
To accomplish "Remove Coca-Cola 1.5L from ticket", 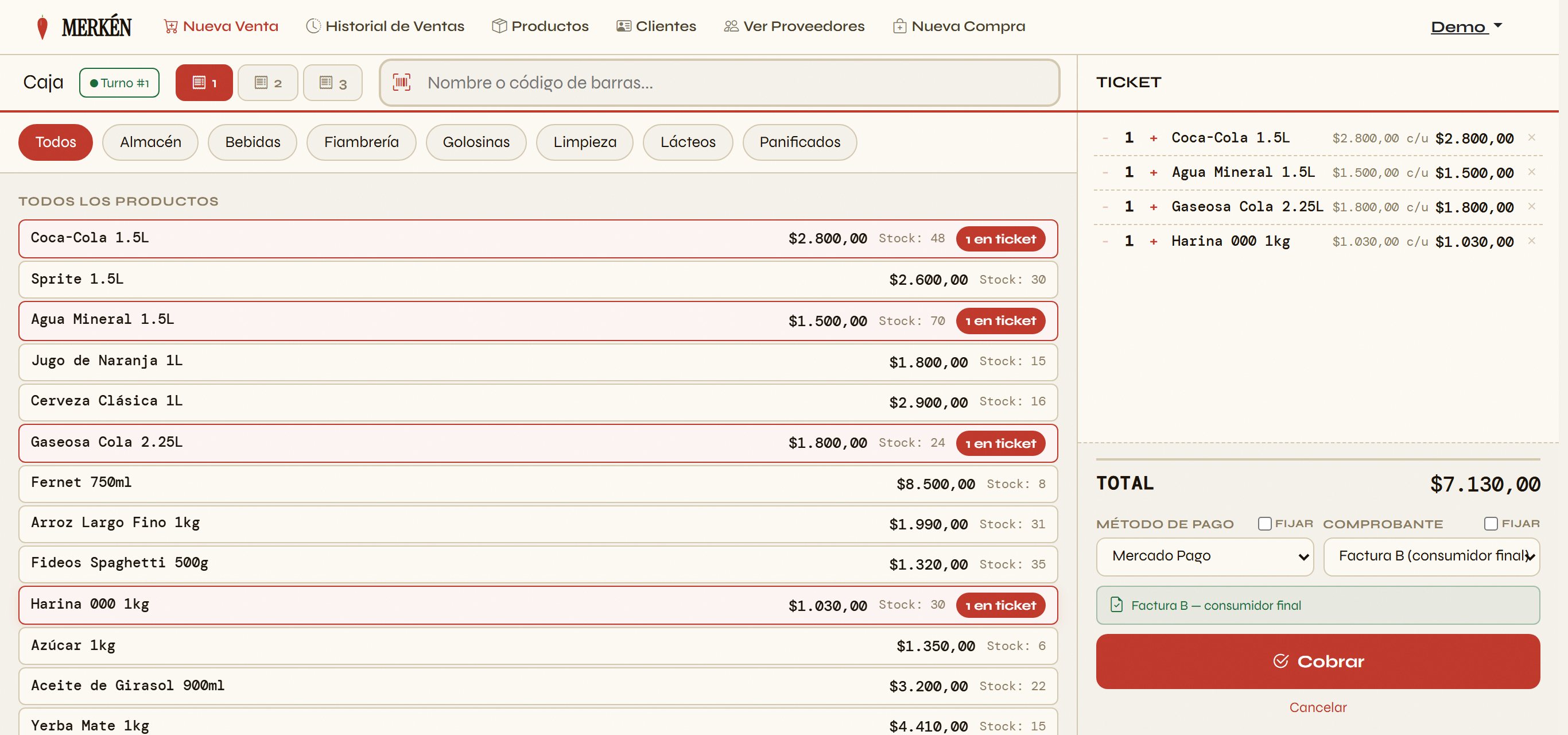I will (x=1531, y=138).
